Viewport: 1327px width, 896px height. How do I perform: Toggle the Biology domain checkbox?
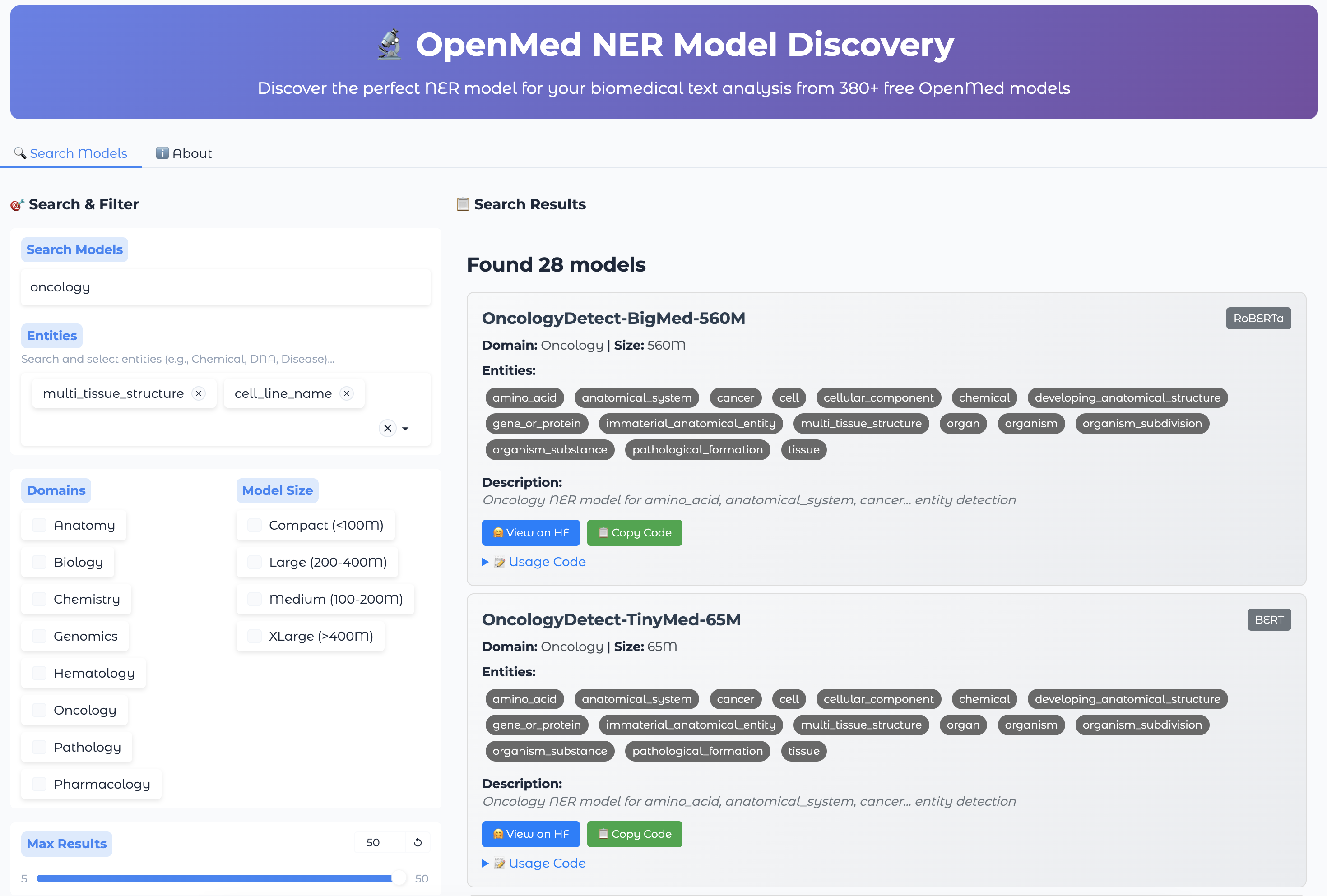point(39,562)
